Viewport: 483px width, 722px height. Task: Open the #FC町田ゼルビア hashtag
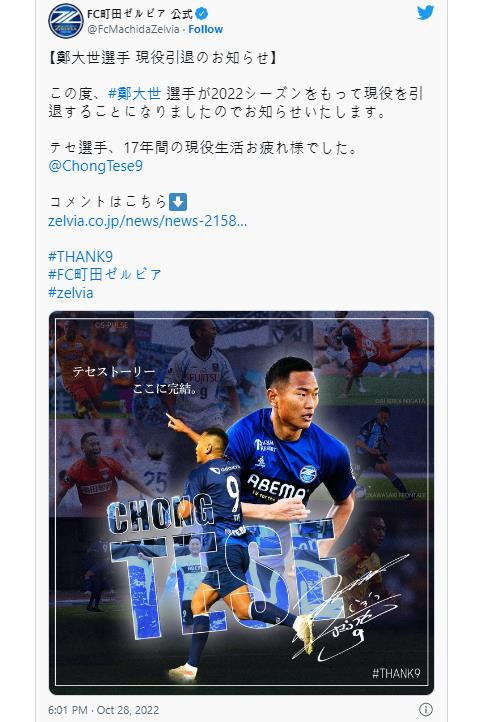point(105,274)
